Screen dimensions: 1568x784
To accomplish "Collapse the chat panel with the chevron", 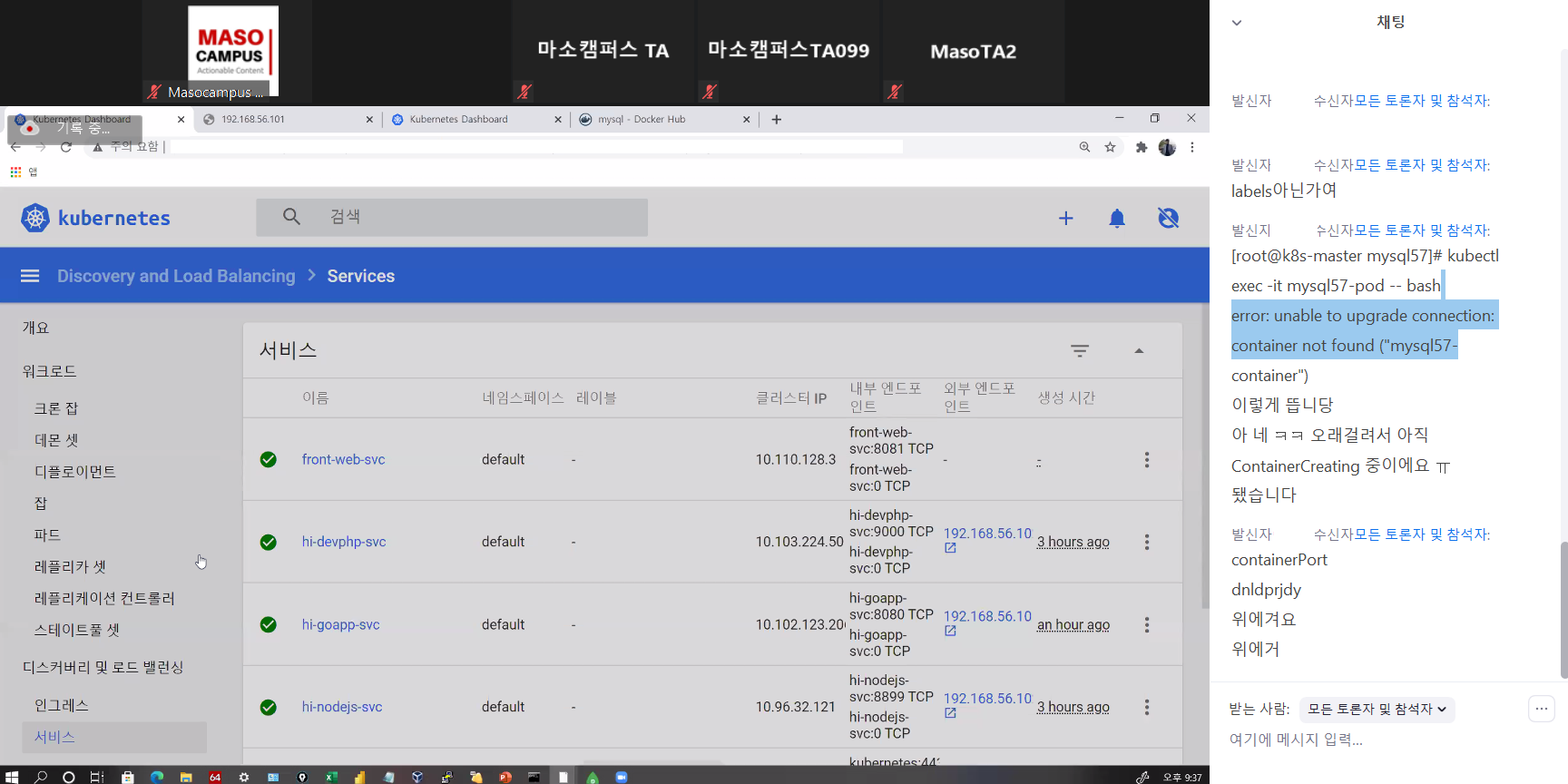I will coord(1236,23).
